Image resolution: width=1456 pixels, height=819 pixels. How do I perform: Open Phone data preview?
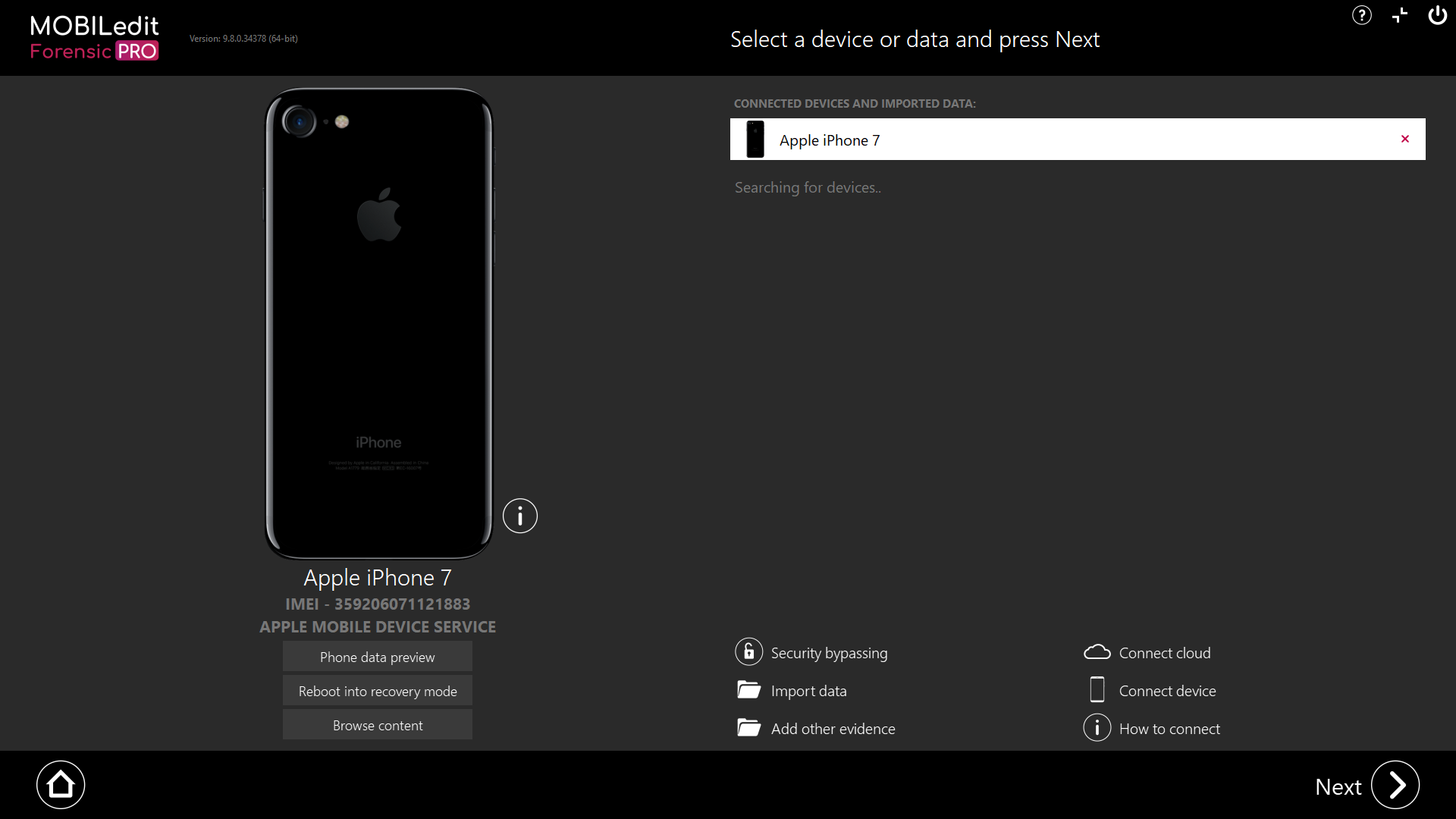click(378, 657)
